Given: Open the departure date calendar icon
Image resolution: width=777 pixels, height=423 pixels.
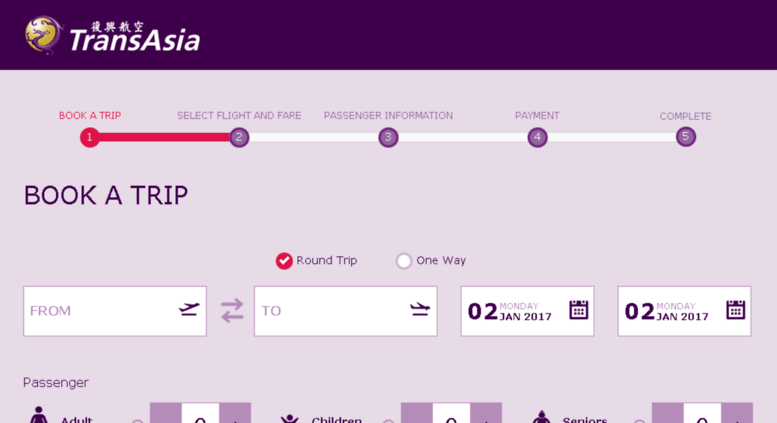Looking at the screenshot, I should tap(578, 310).
